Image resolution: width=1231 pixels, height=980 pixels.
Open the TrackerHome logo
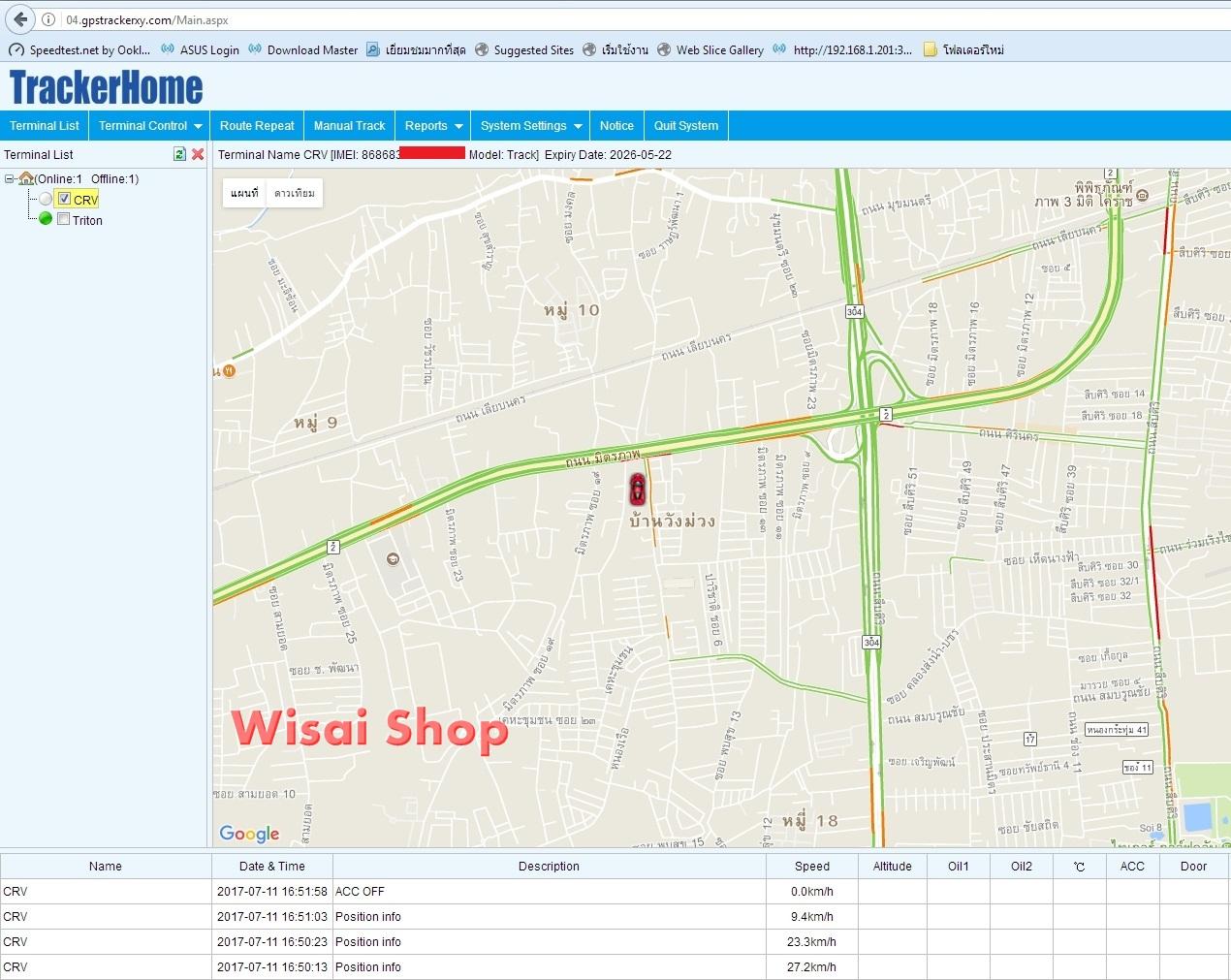(107, 87)
